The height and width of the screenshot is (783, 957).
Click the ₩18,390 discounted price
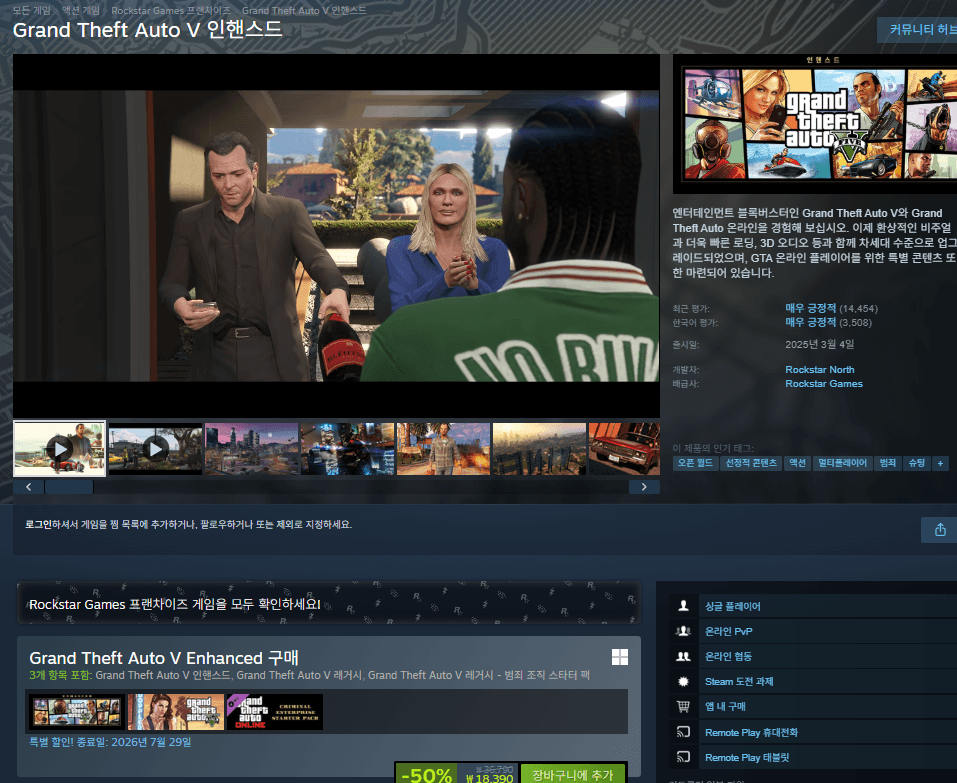(489, 778)
